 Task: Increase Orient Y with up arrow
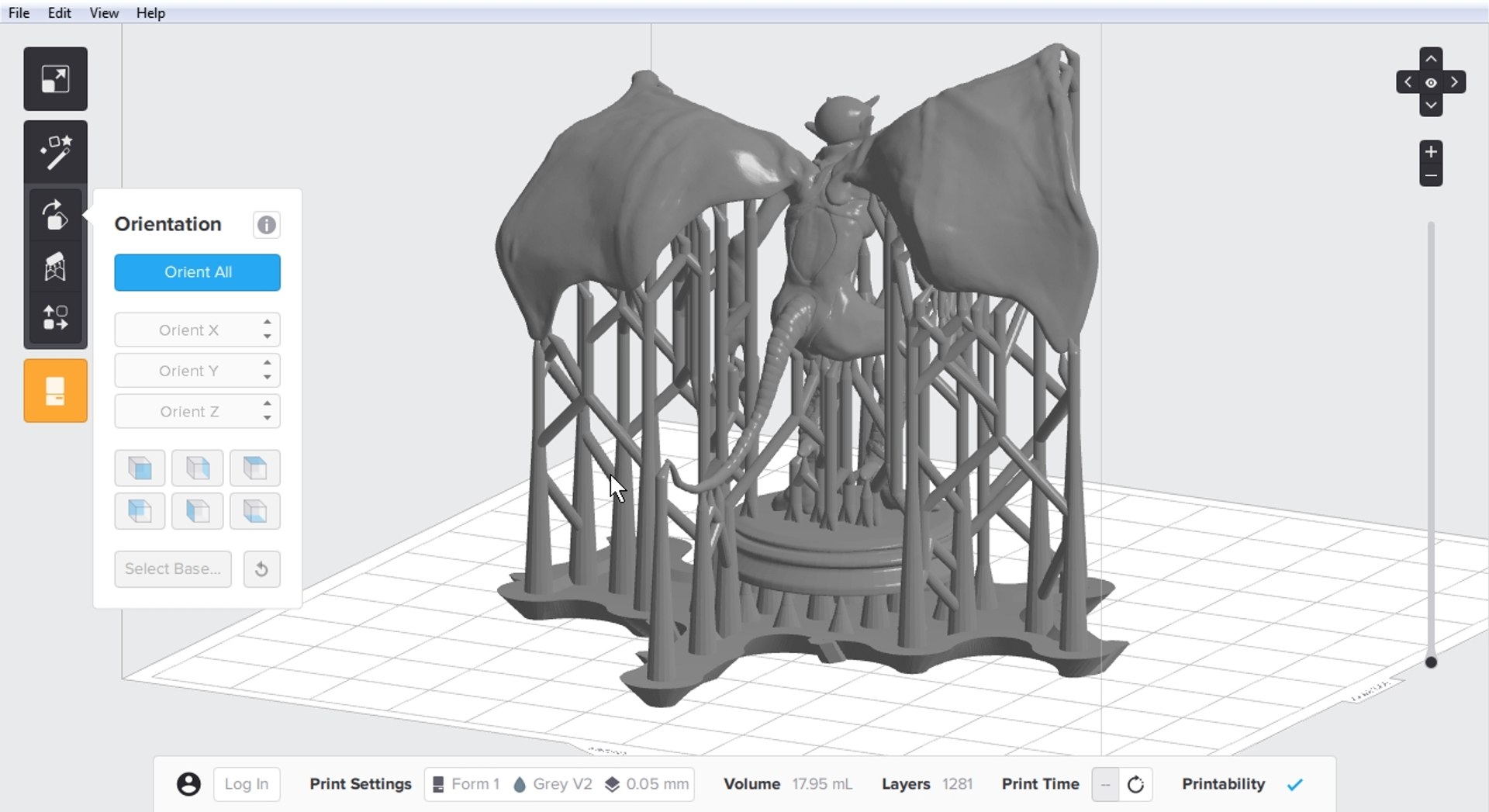(x=268, y=363)
